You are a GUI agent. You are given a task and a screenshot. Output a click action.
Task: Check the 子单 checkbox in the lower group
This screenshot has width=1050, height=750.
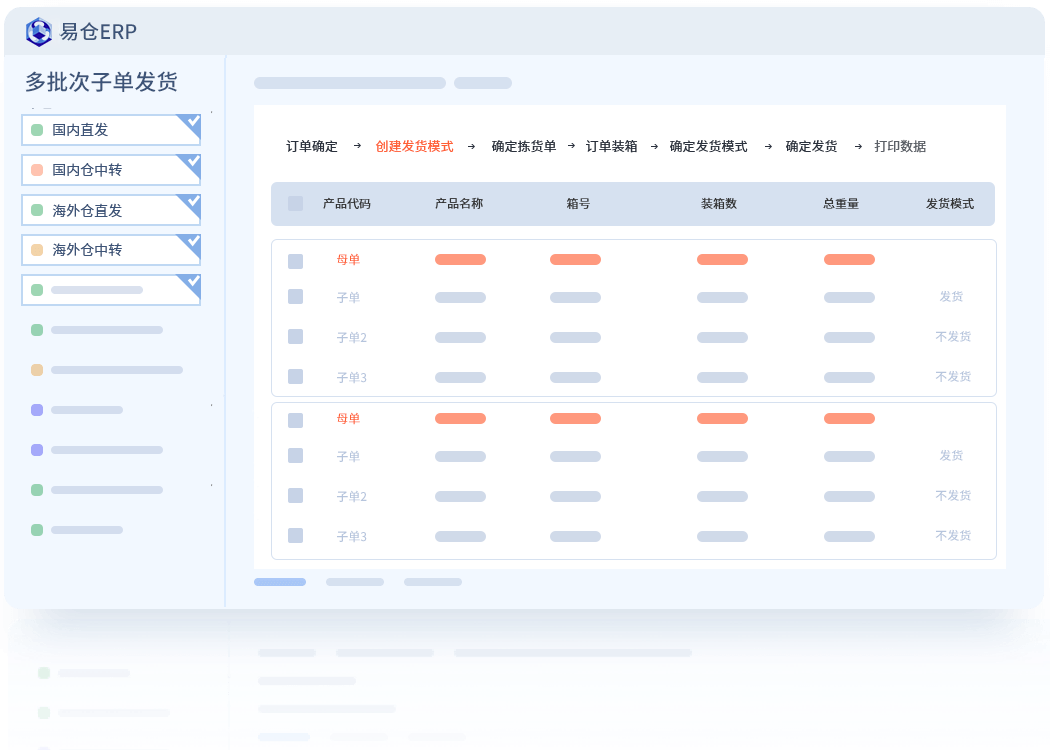295,455
